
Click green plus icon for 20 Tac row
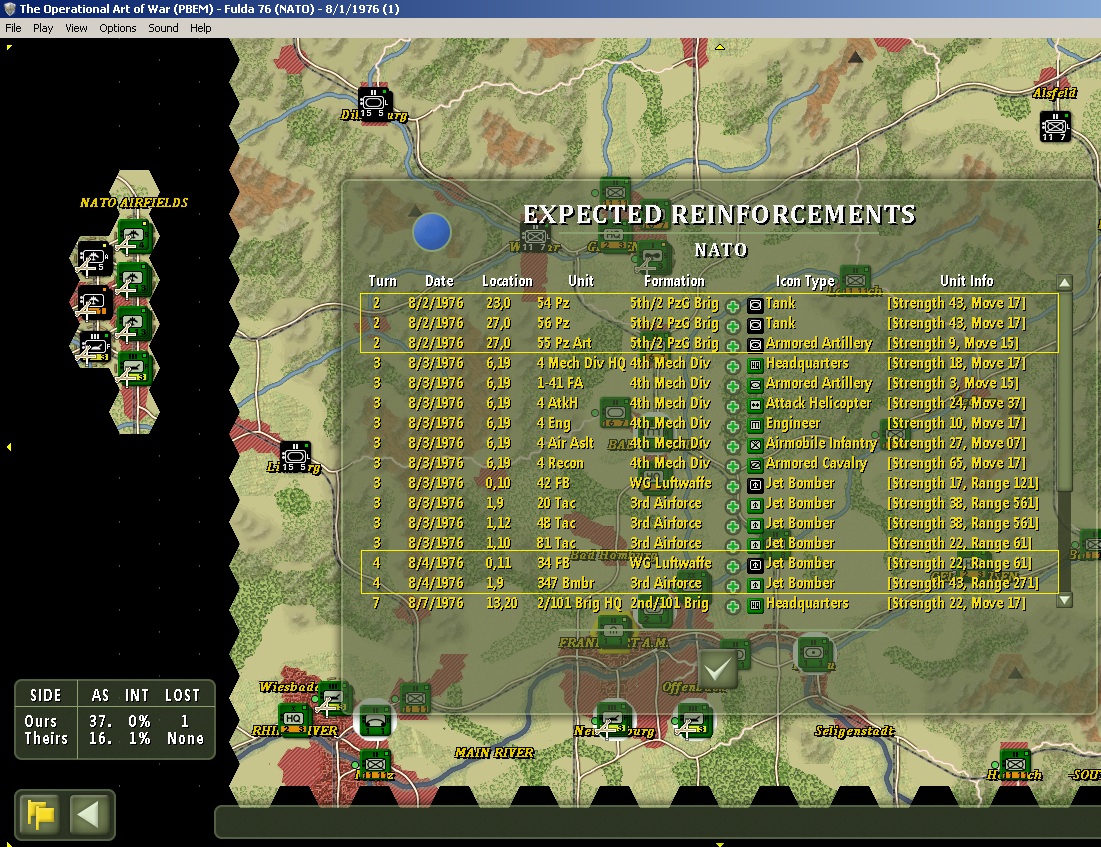(x=732, y=506)
